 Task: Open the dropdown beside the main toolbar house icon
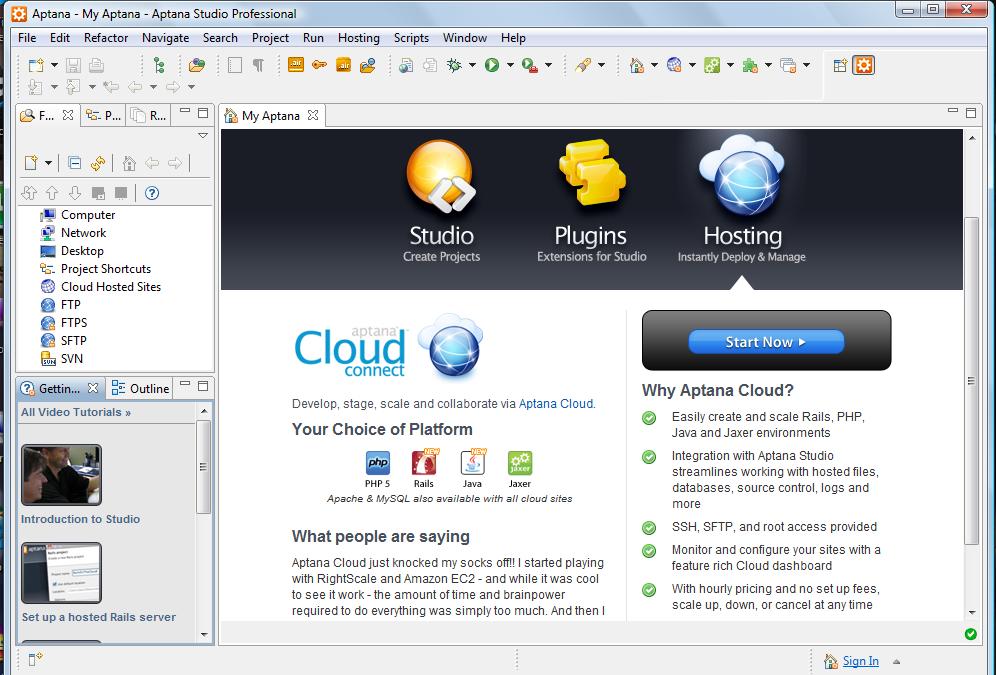(x=654, y=65)
